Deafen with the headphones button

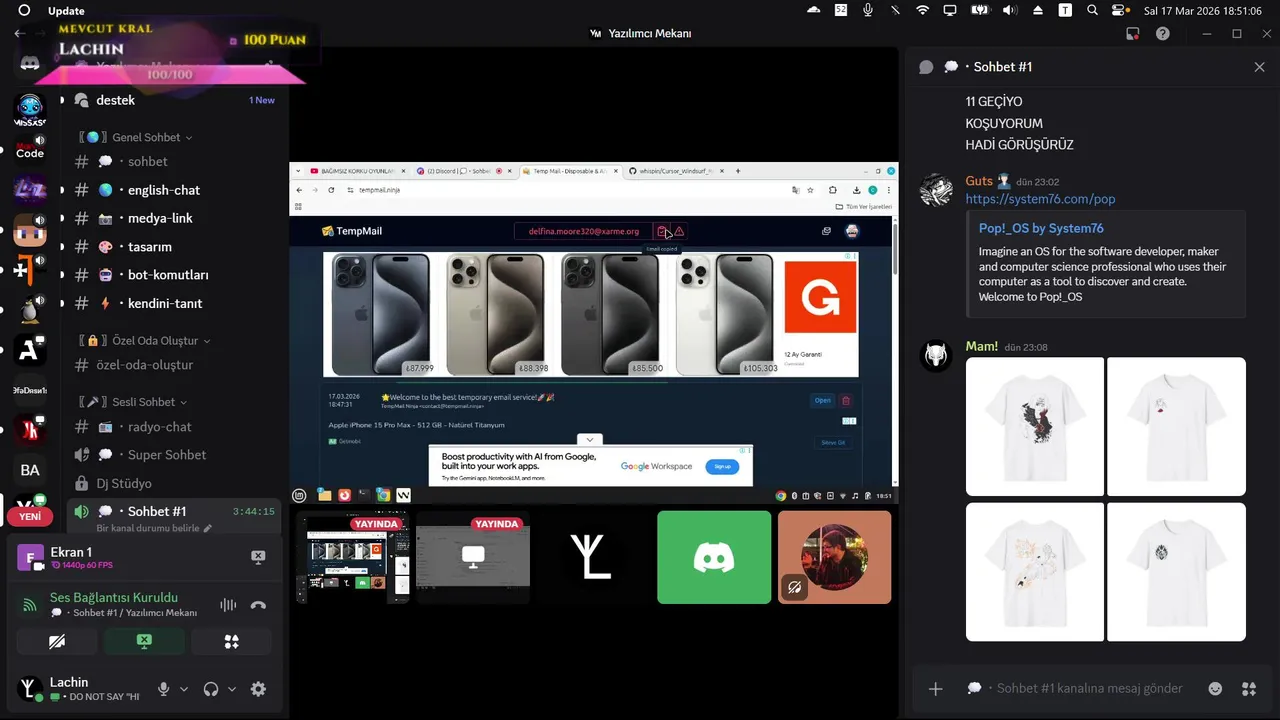pos(211,689)
